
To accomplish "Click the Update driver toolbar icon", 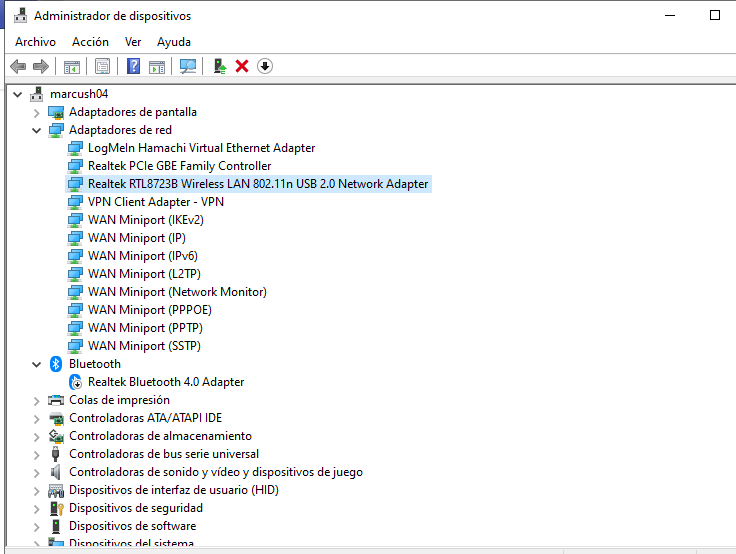I will point(219,66).
